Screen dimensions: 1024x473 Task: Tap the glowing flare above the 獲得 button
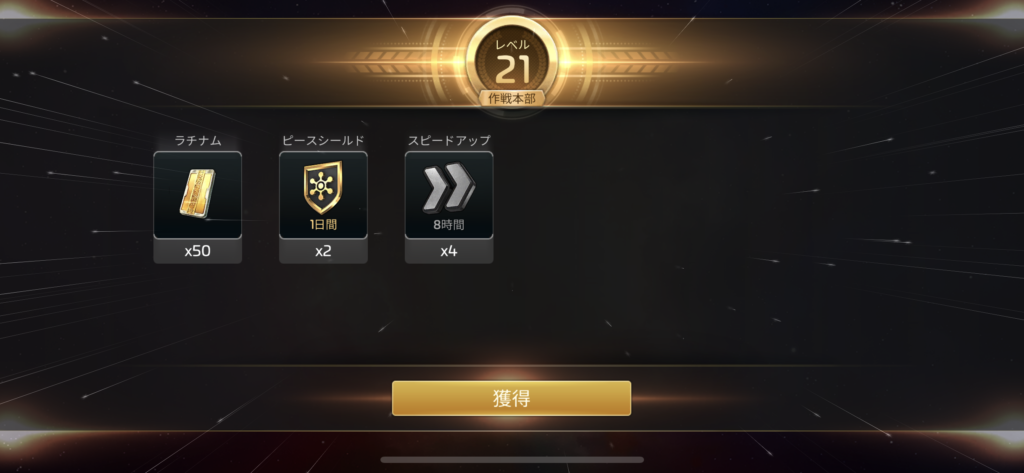(511, 374)
